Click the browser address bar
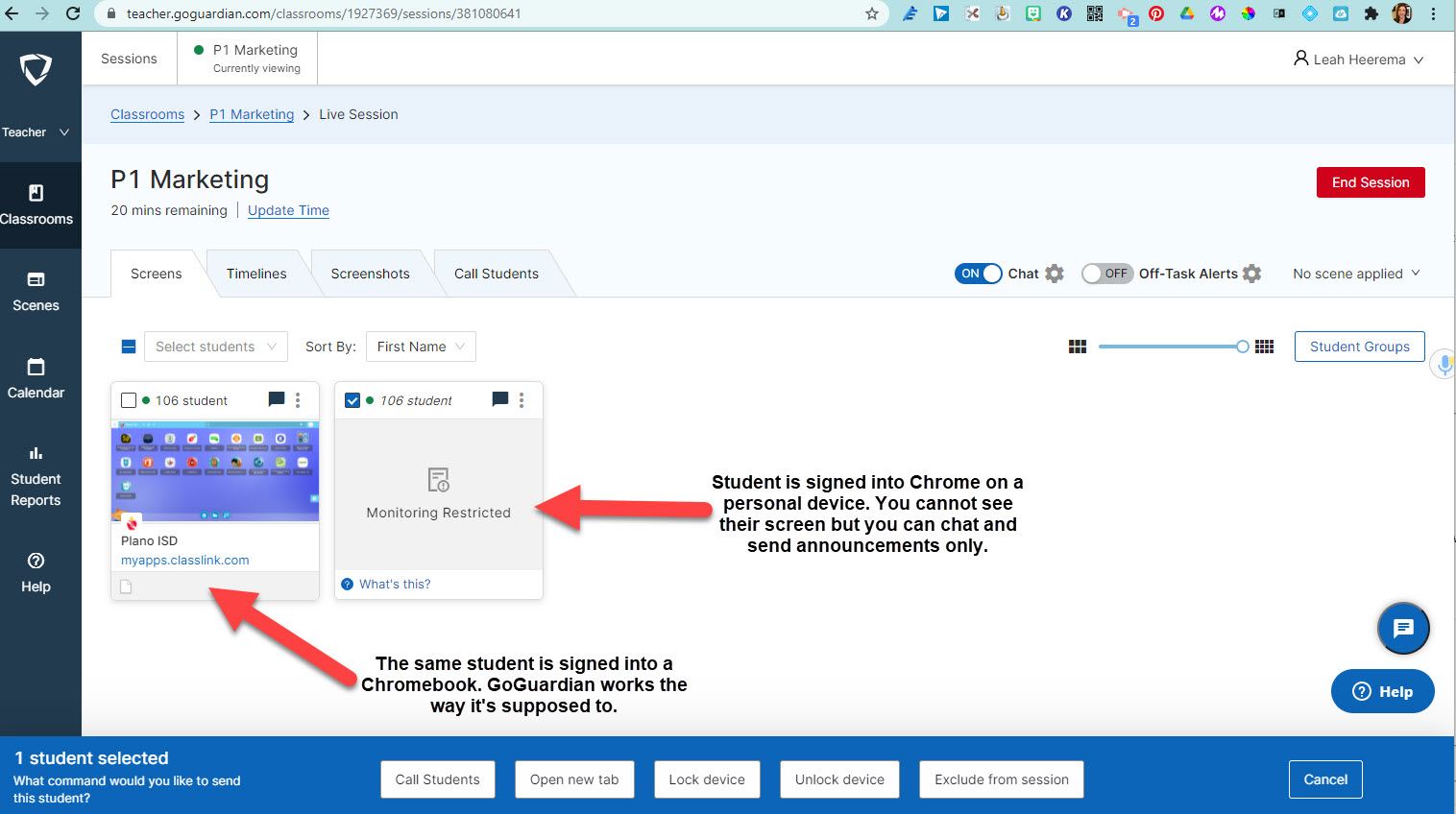 point(490,13)
